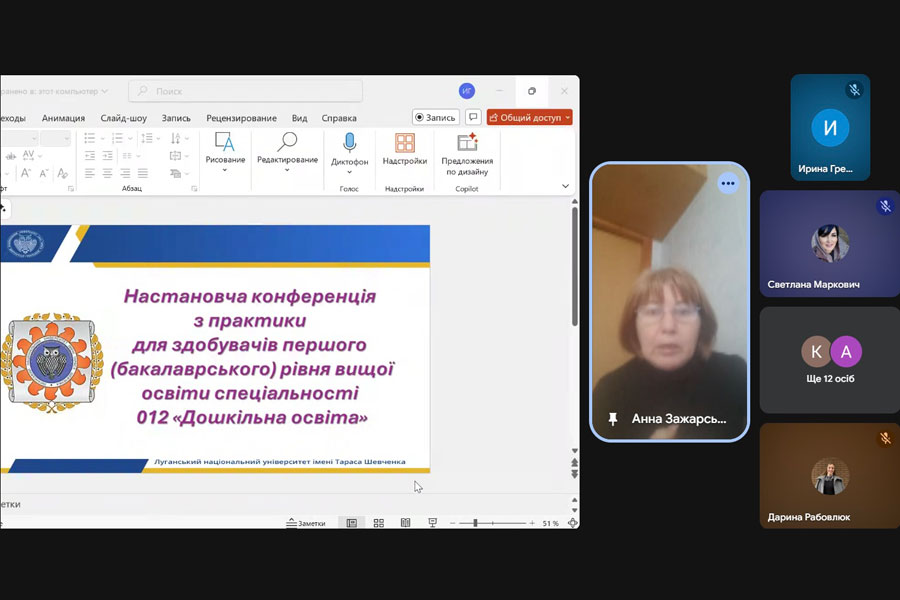Click the Запись record button
This screenshot has height=600, width=900.
point(435,117)
